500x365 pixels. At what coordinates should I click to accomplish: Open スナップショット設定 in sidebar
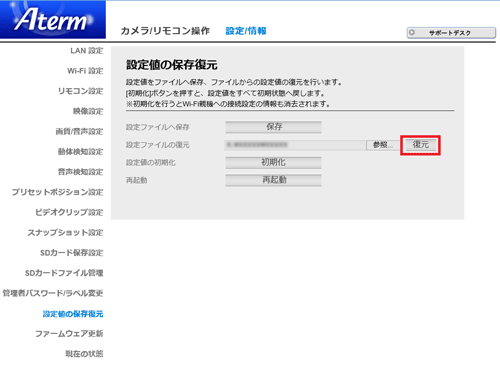point(65,232)
